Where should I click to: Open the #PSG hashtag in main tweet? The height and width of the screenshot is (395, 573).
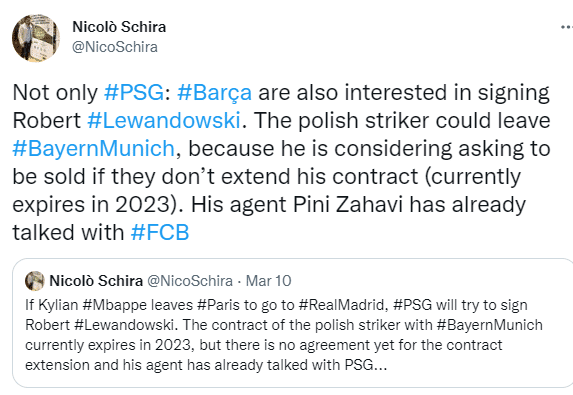134,92
